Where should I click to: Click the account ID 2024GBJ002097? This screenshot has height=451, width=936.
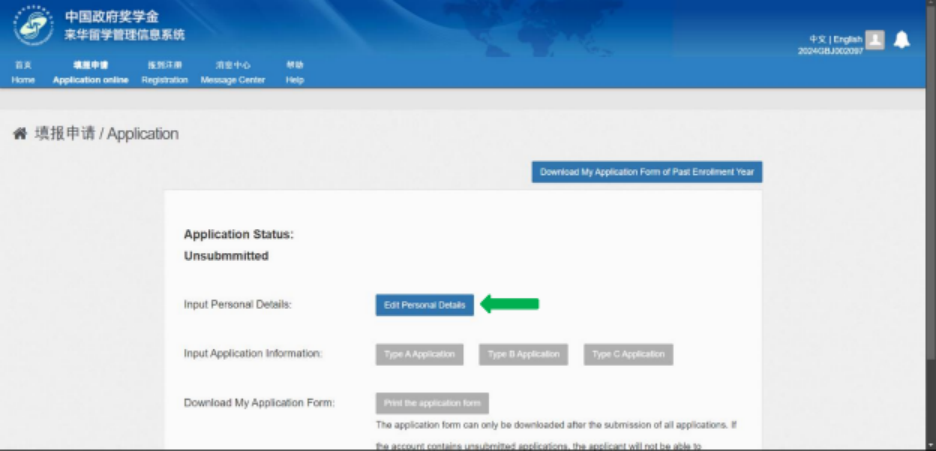pos(830,50)
